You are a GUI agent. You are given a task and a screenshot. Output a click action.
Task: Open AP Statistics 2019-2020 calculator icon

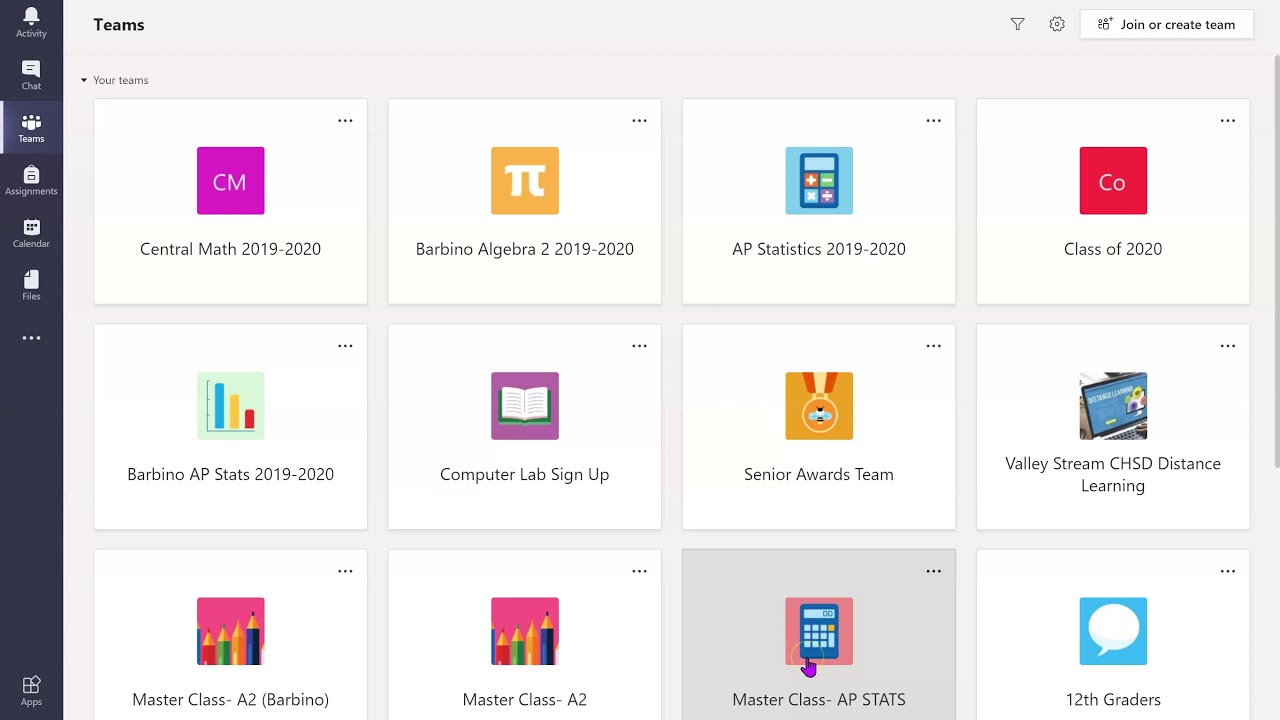tap(819, 181)
